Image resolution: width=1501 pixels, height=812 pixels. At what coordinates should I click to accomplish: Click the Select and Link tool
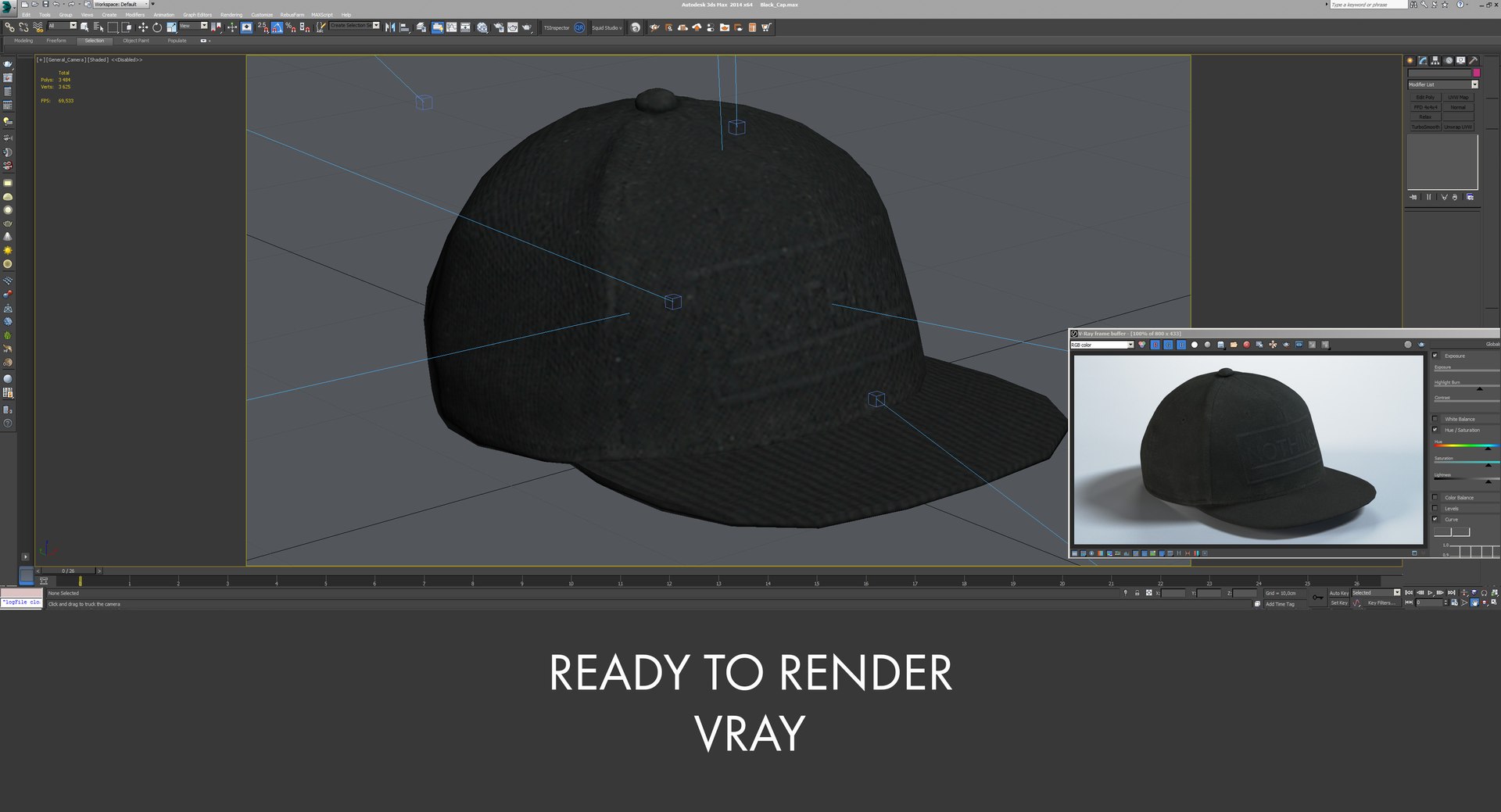(x=10, y=27)
